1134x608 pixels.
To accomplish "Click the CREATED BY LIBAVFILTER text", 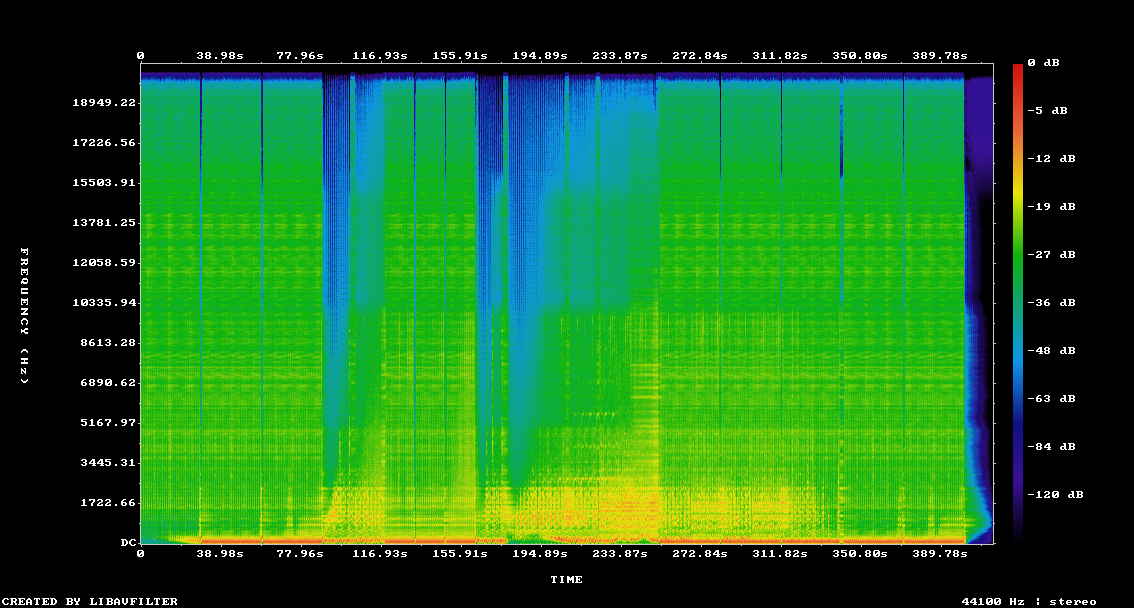I will [x=89, y=601].
